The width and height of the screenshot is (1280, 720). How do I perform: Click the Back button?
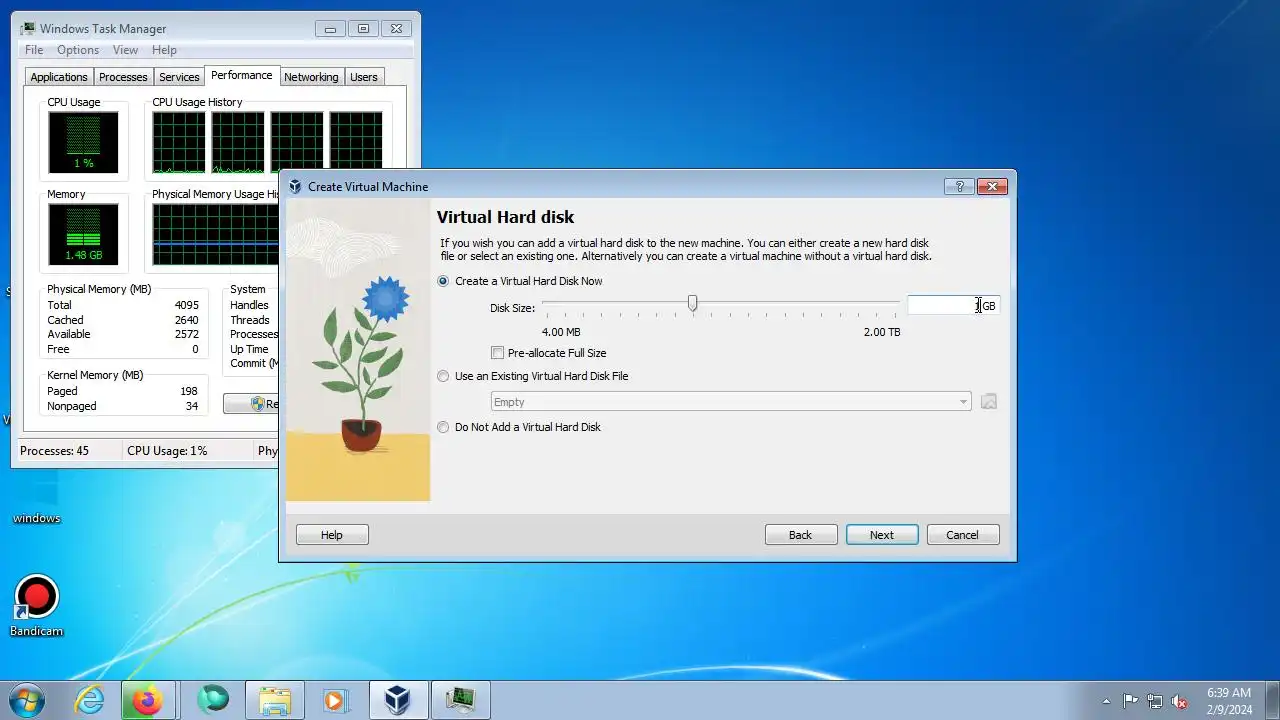(800, 535)
